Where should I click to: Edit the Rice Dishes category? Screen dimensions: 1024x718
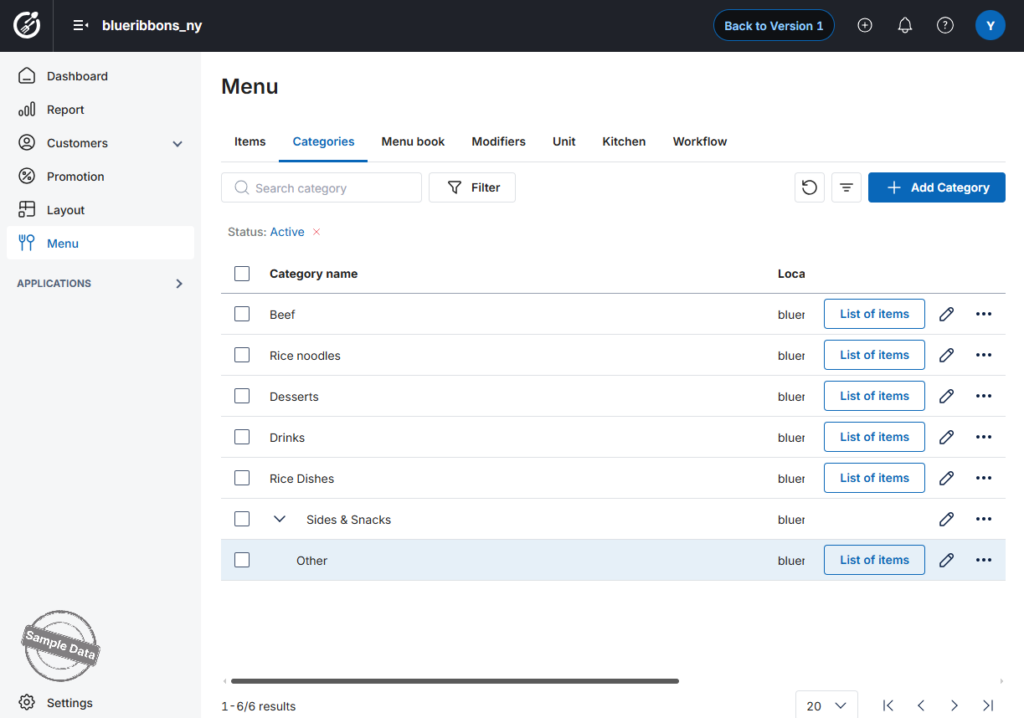pyautogui.click(x=946, y=478)
